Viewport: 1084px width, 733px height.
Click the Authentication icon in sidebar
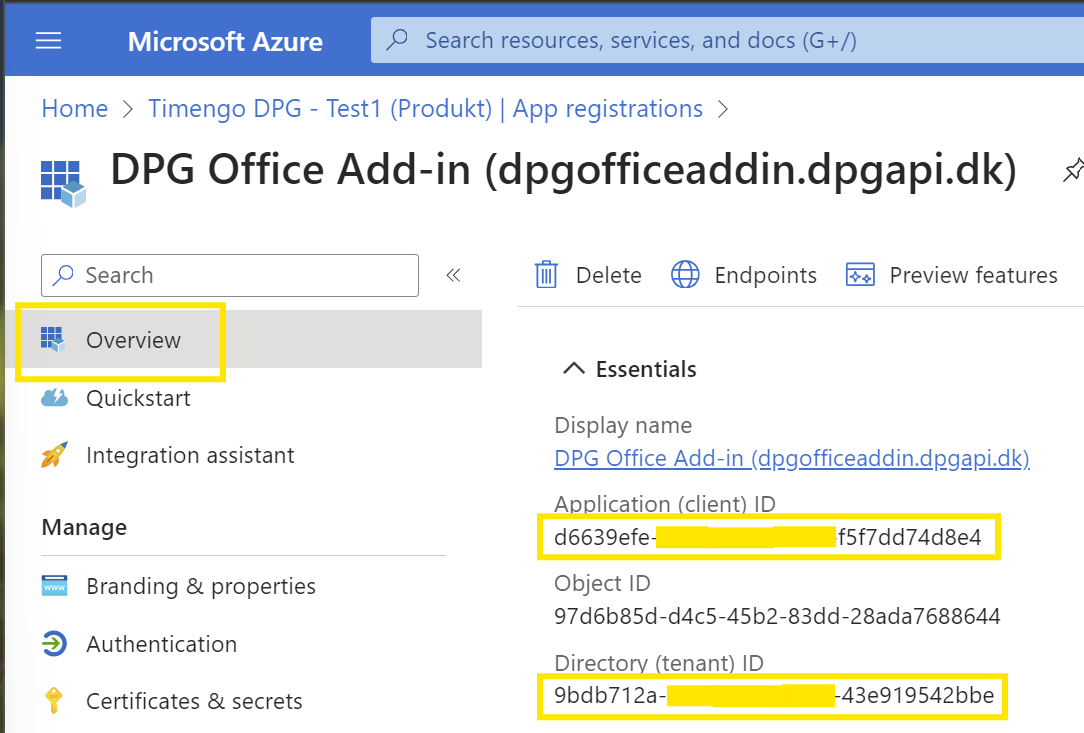[x=54, y=644]
